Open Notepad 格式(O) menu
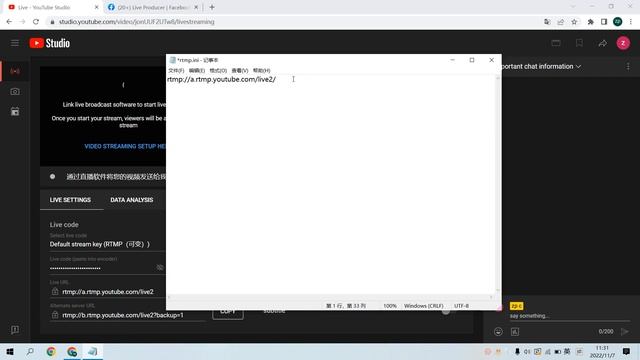The image size is (640, 360). pyautogui.click(x=218, y=71)
